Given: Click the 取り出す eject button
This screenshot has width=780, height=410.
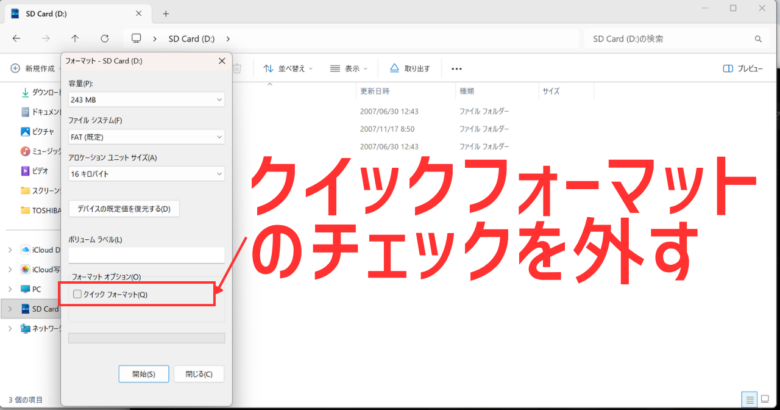Looking at the screenshot, I should click(x=409, y=69).
